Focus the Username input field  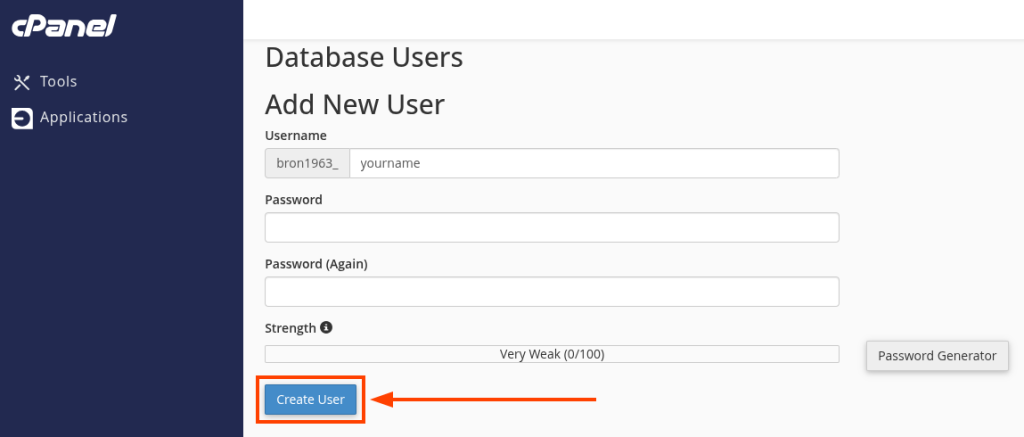click(594, 163)
